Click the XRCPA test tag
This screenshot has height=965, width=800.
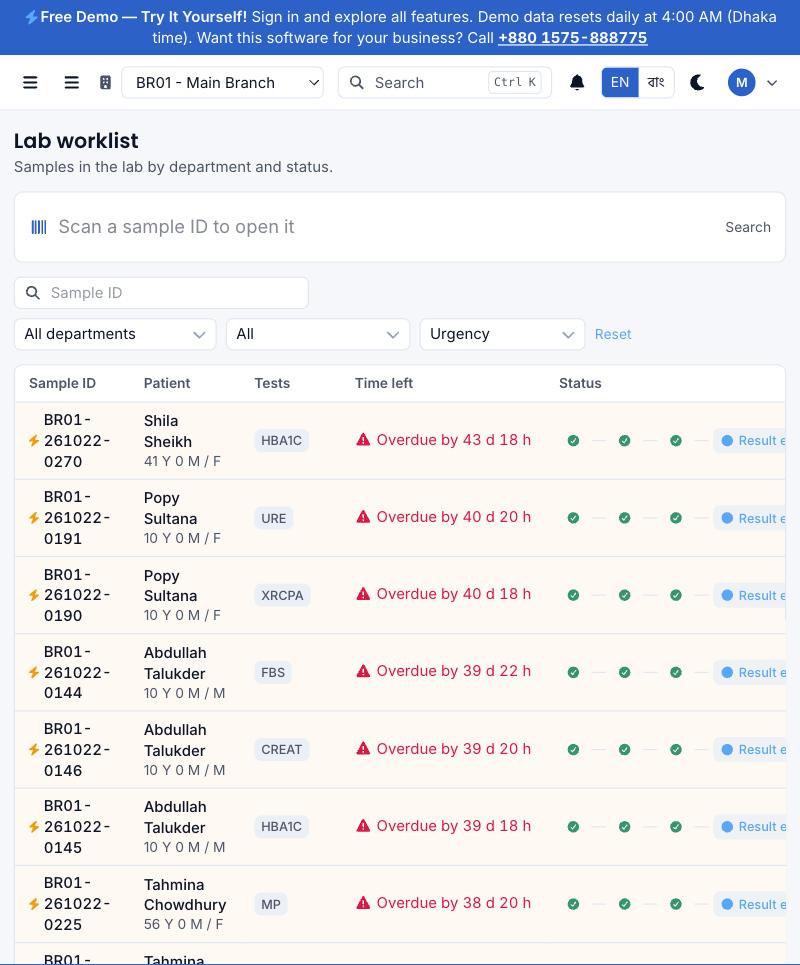(282, 595)
